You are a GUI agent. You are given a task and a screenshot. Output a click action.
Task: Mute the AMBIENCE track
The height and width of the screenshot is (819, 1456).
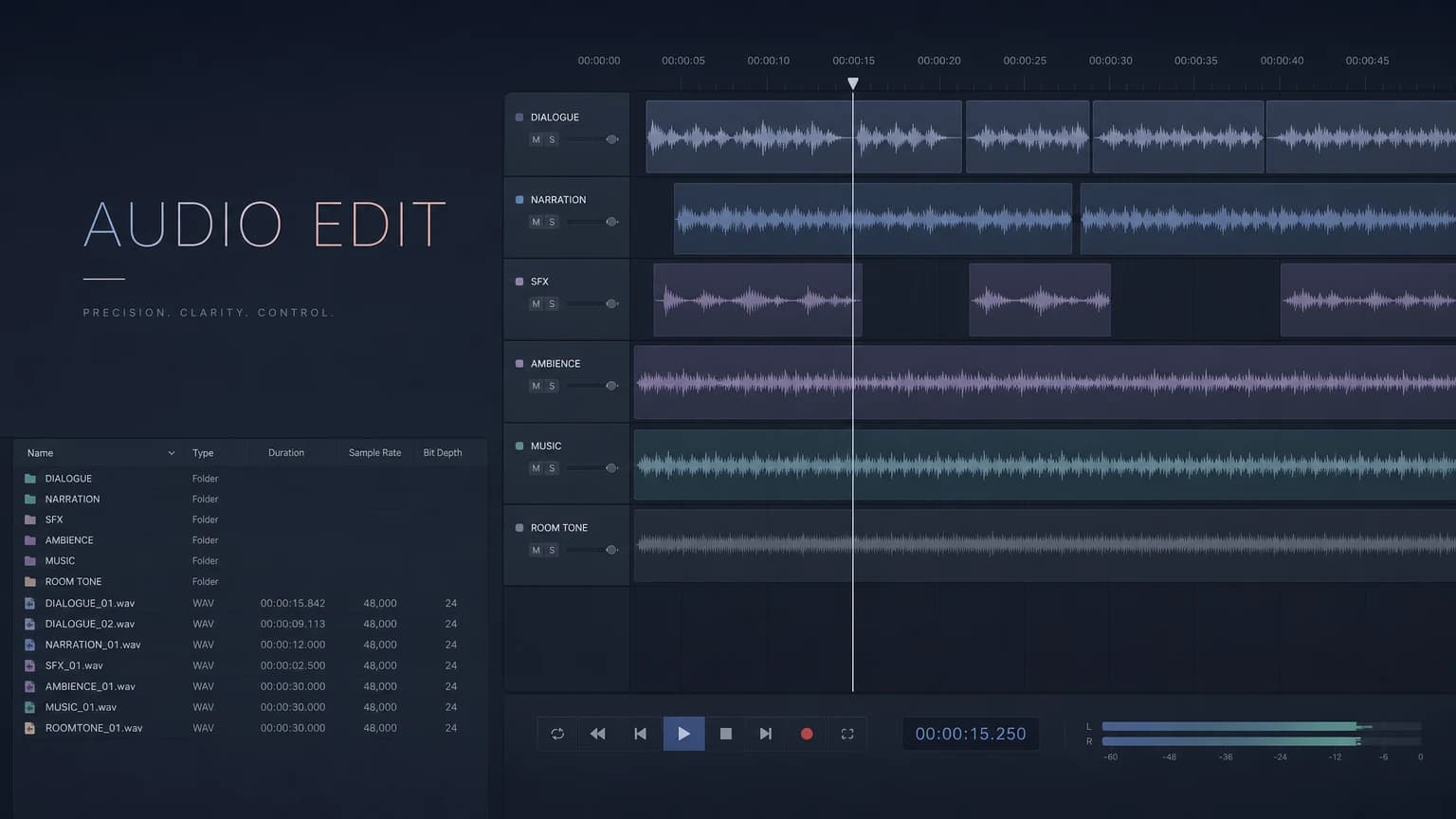[x=537, y=386]
